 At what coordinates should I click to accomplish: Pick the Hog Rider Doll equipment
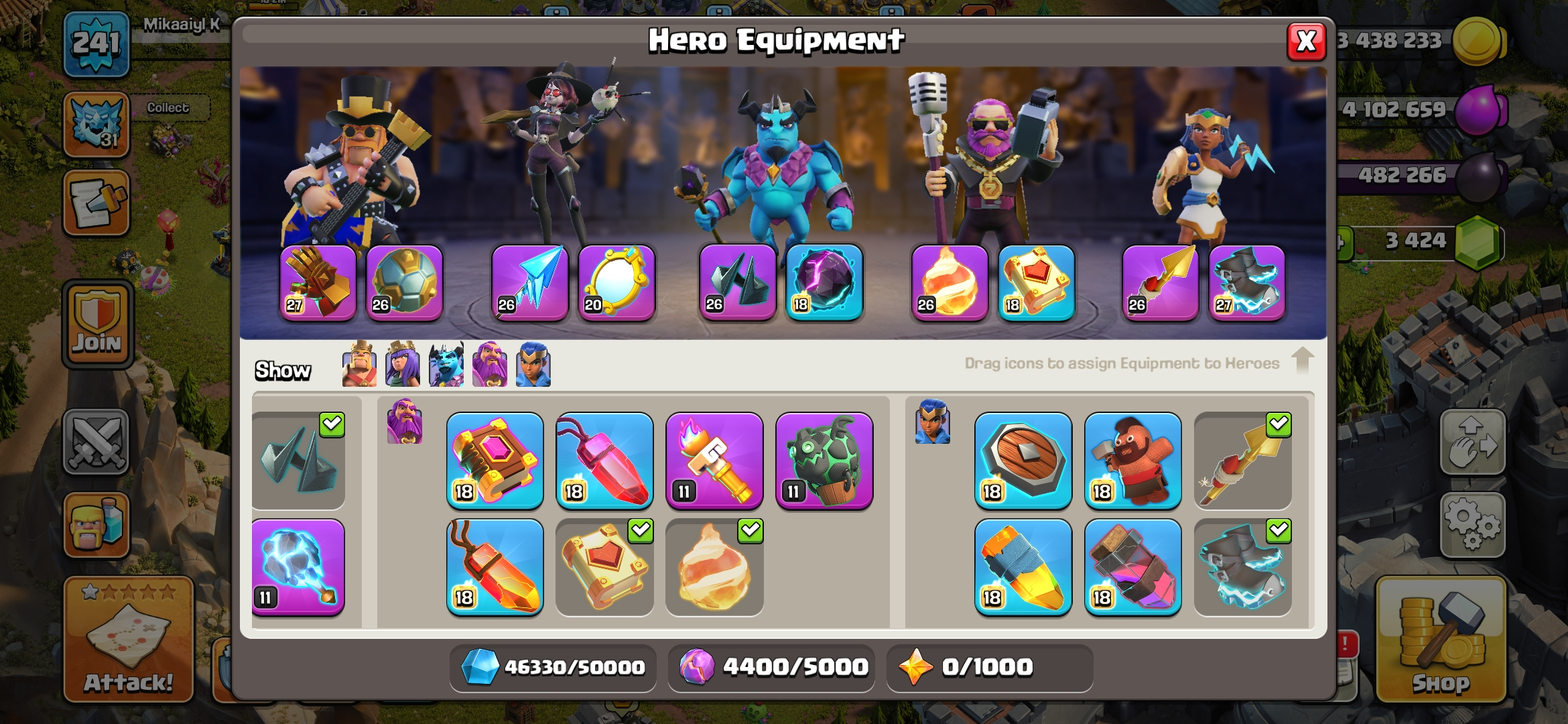[1132, 461]
